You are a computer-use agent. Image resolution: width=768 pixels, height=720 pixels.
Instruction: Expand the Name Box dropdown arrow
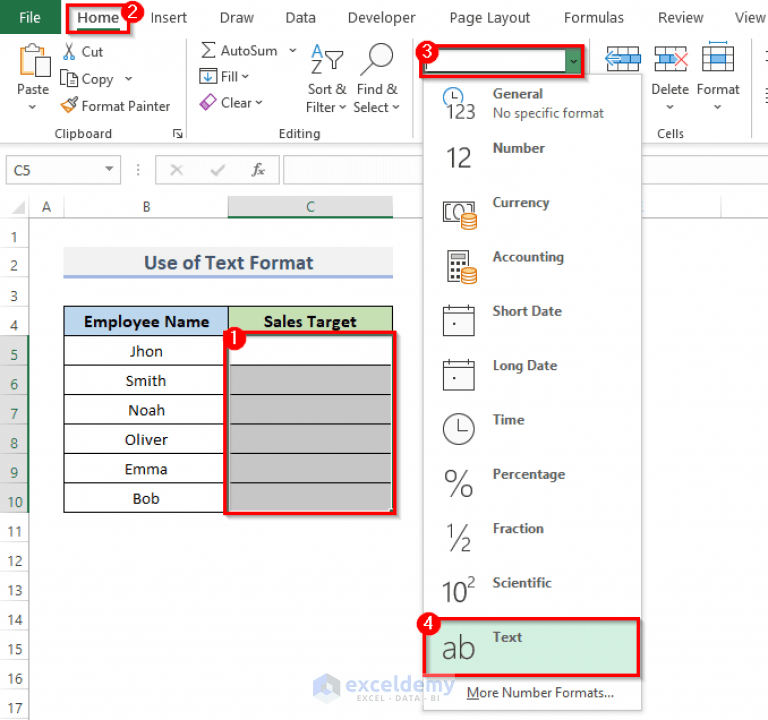pos(109,169)
